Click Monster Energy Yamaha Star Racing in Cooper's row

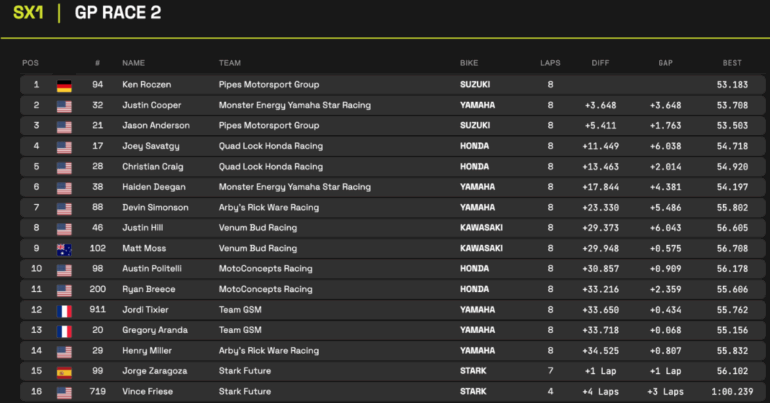294,106
